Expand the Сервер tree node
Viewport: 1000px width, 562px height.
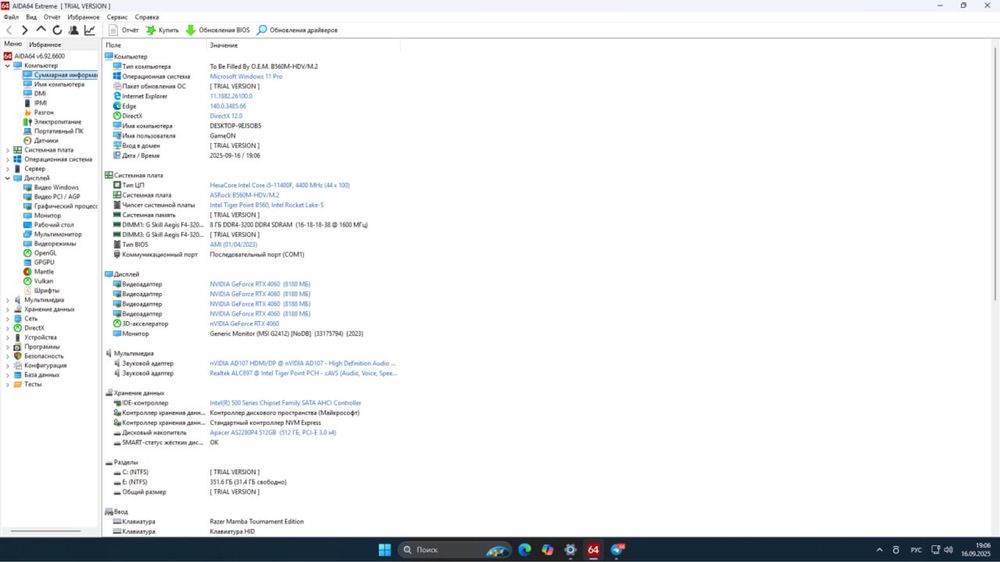click(x=8, y=169)
